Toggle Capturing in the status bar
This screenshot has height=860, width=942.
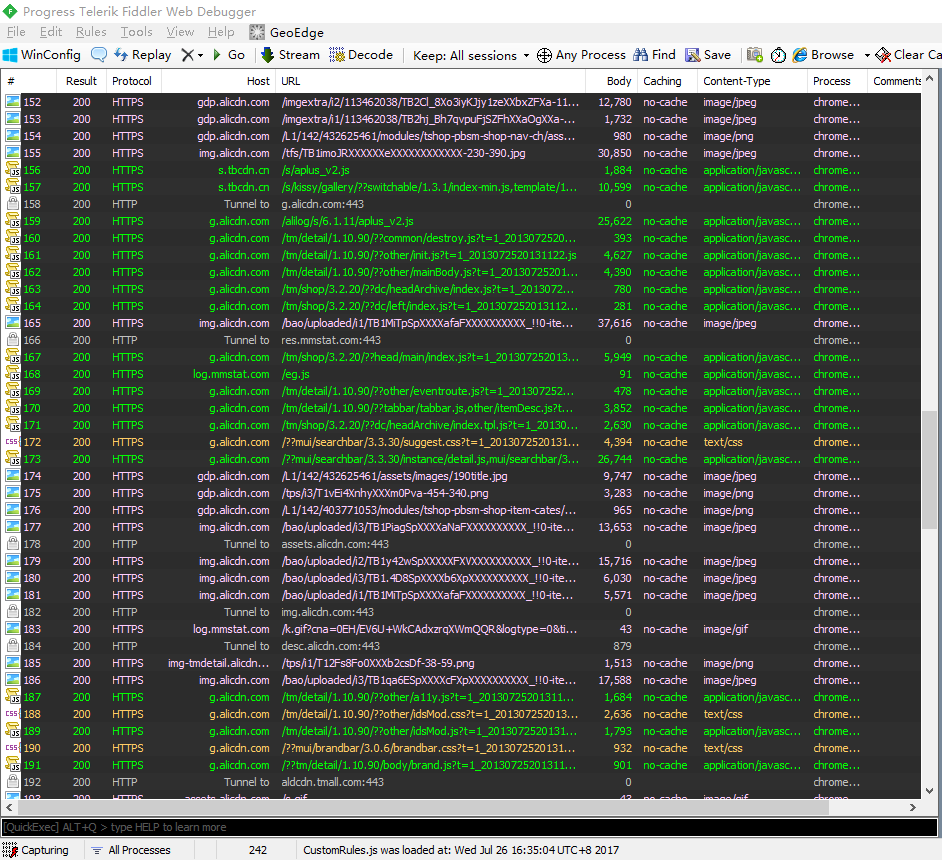(35, 850)
